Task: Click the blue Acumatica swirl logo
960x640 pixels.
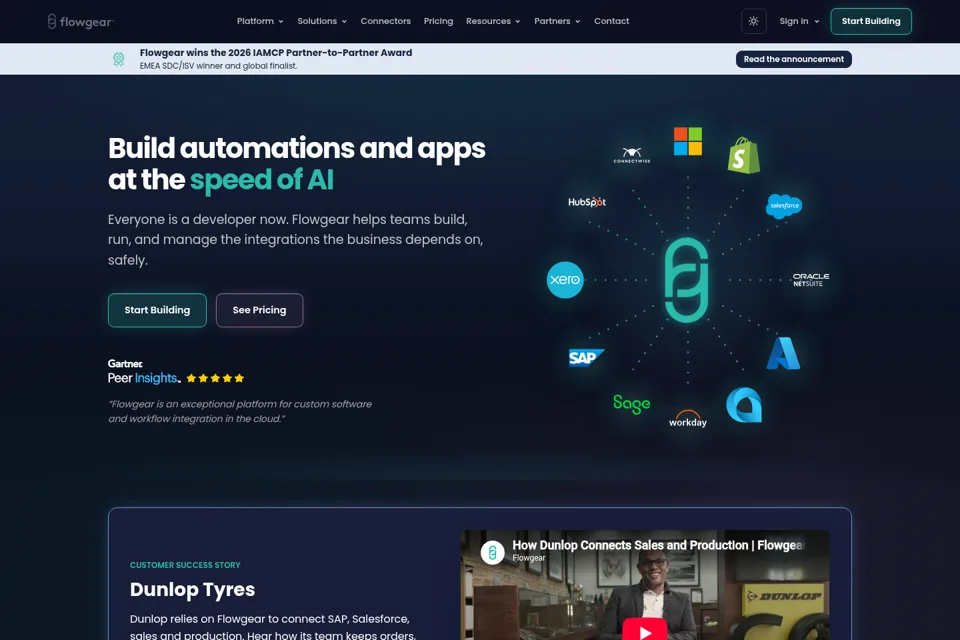Action: pyautogui.click(x=744, y=405)
